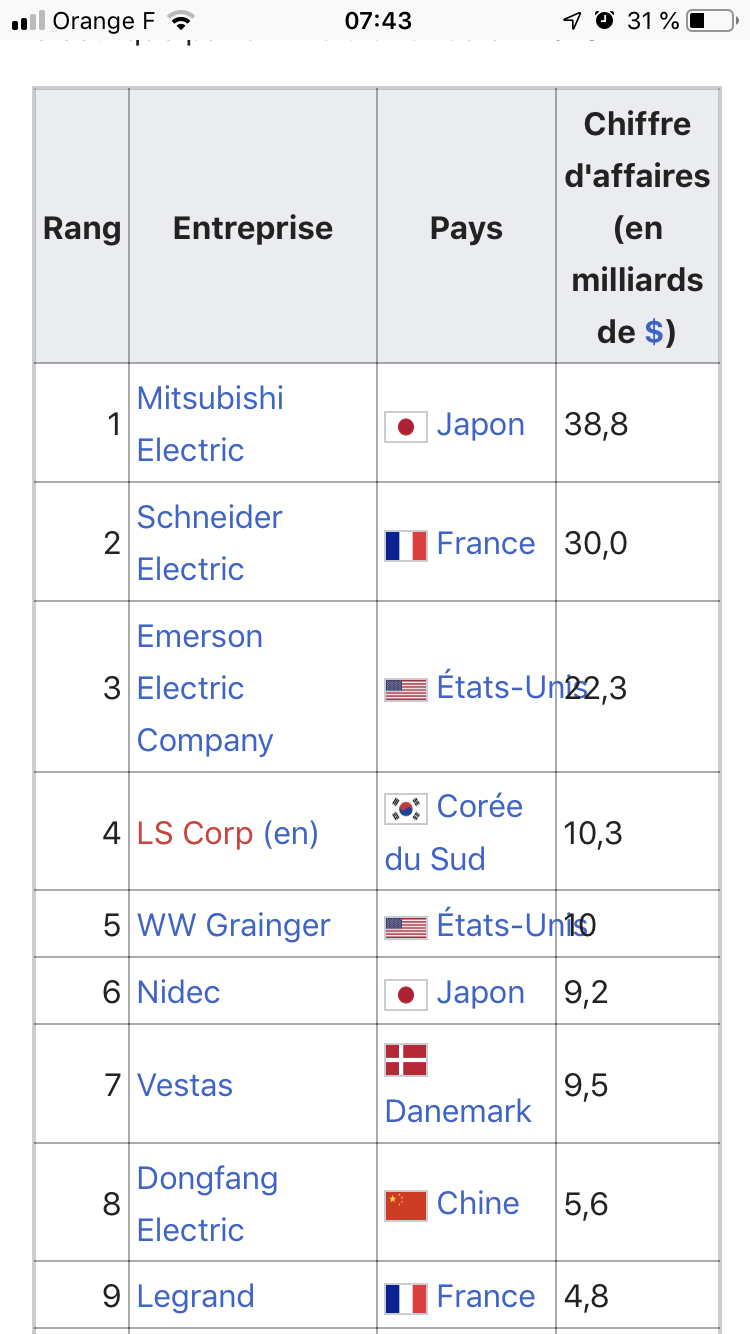The image size is (750, 1334).
Task: Tap the Denmark flag icon
Action: (406, 1060)
